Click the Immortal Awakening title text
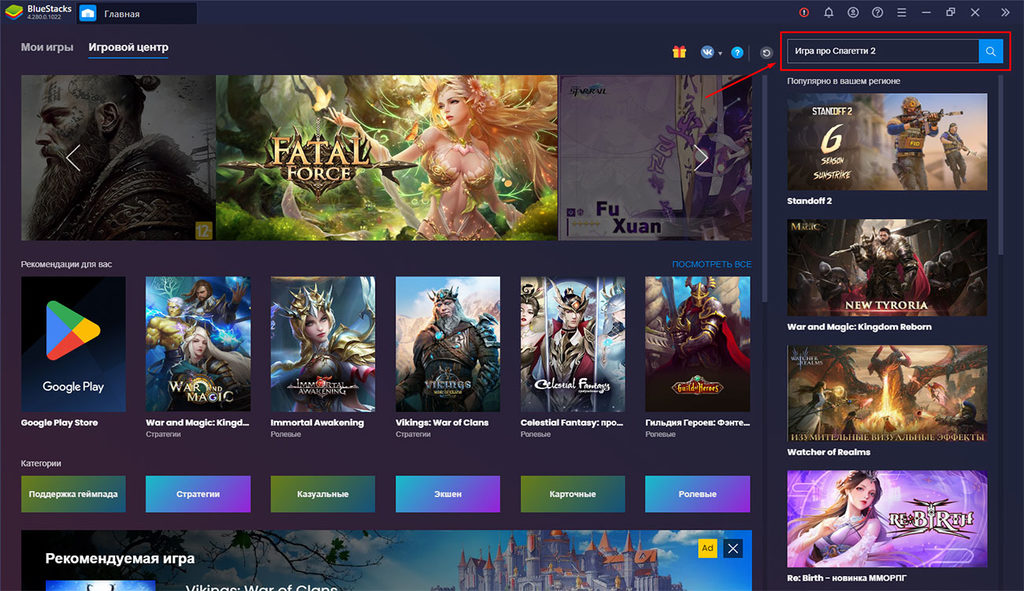The width and height of the screenshot is (1024, 591). pos(317,423)
